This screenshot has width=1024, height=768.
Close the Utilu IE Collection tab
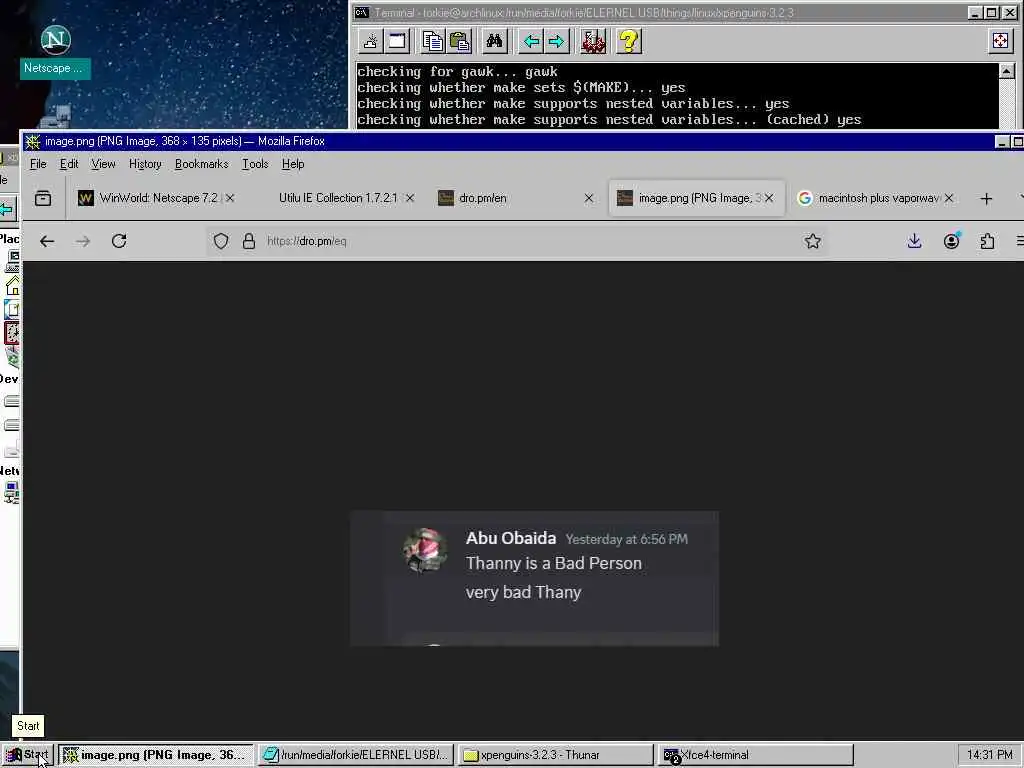pos(409,198)
